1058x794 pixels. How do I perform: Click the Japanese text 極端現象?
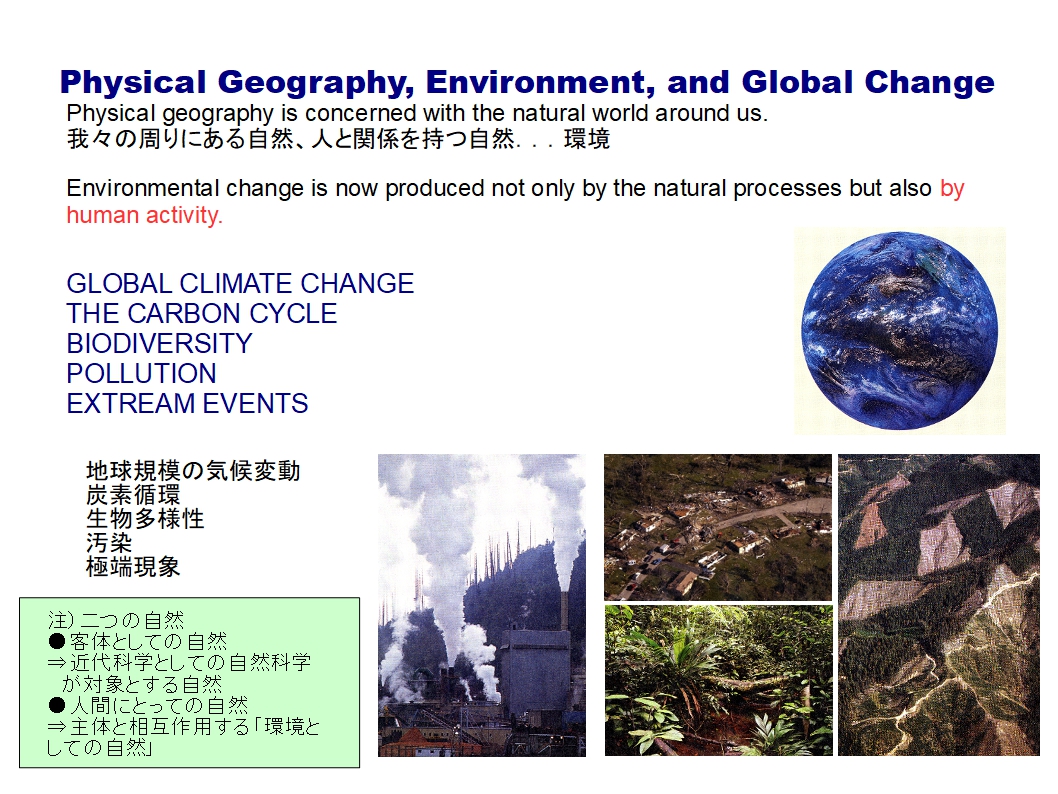[133, 567]
